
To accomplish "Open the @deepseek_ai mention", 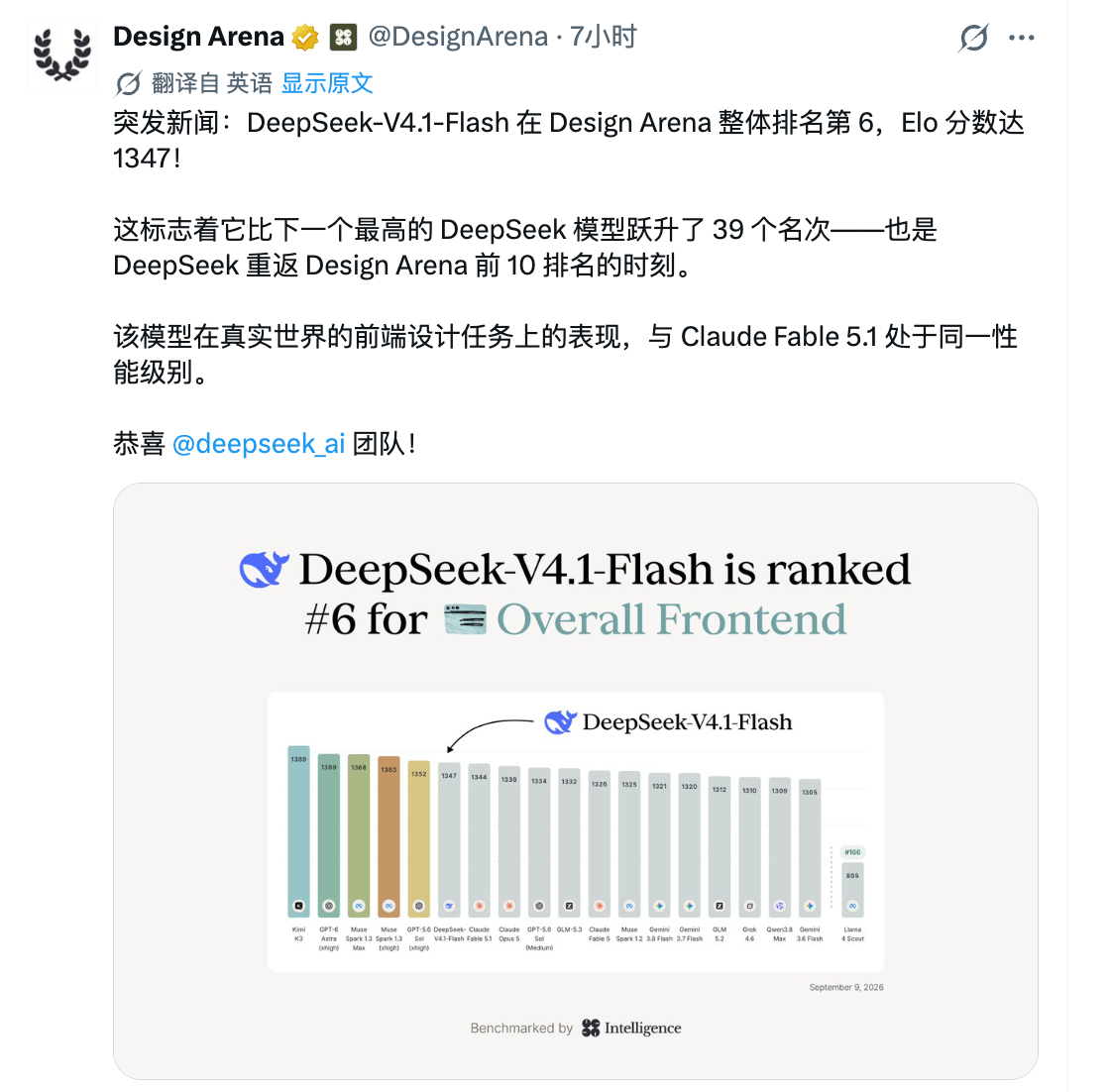I will pos(259,444).
